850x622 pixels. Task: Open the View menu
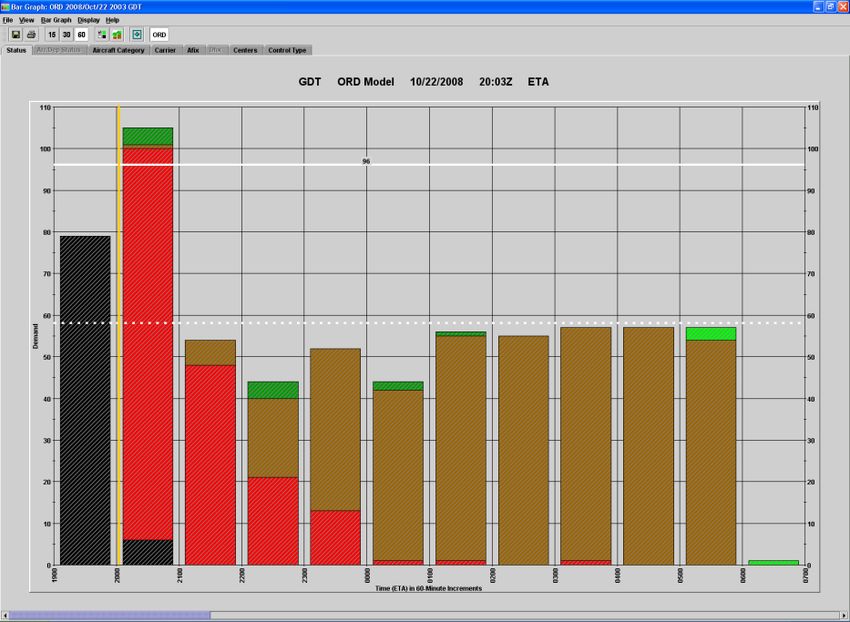coord(27,20)
